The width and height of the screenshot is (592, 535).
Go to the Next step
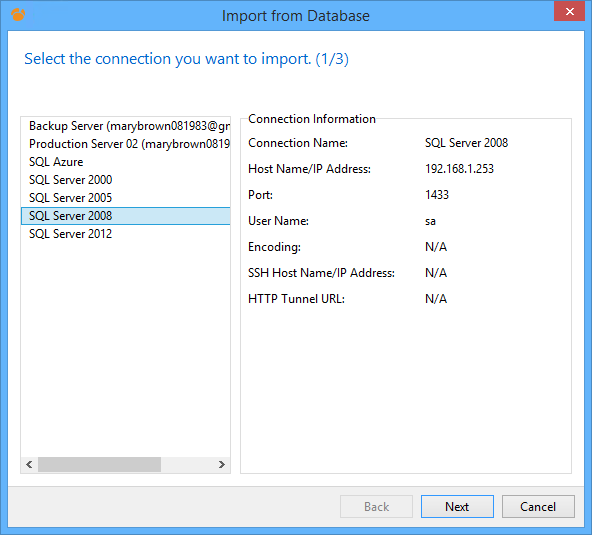click(x=457, y=507)
